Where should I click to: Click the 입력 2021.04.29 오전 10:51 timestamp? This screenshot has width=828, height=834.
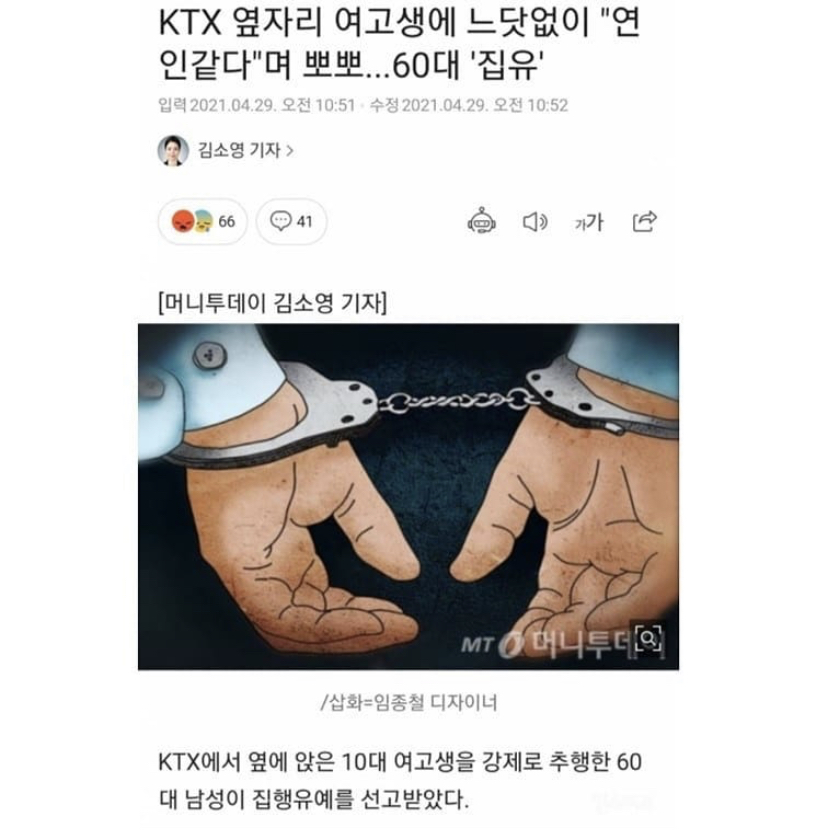[x=256, y=105]
